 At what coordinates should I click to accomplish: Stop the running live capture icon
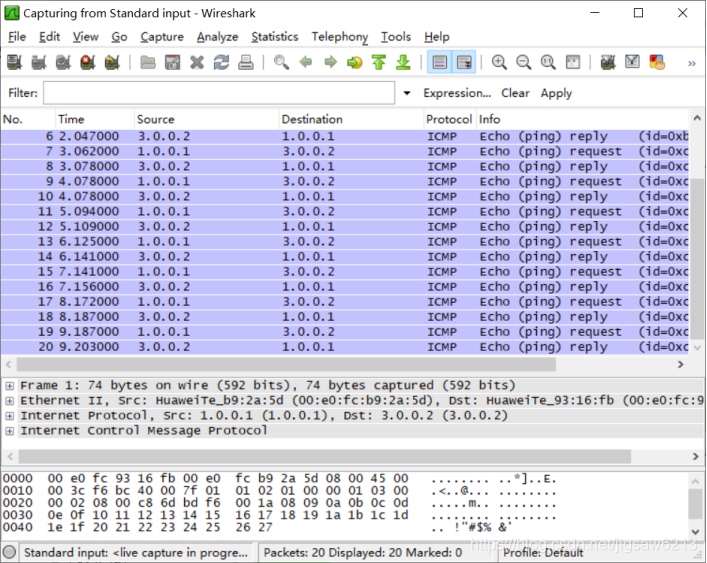point(87,62)
